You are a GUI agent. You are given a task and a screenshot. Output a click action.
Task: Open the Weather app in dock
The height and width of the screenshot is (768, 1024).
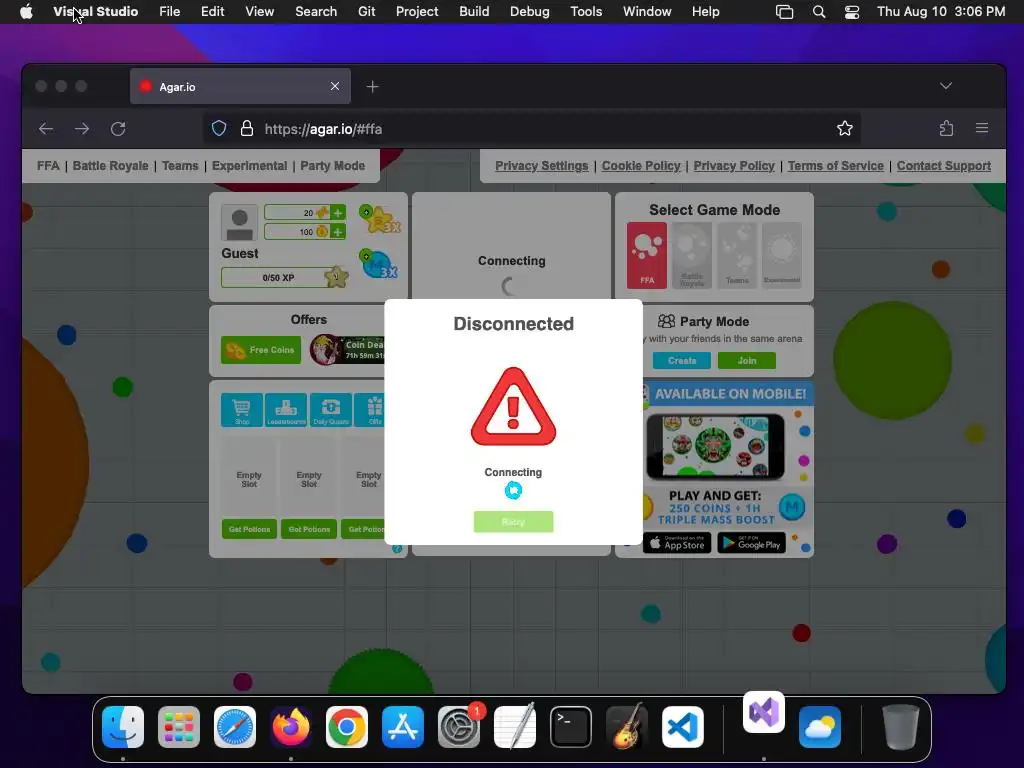click(820, 727)
